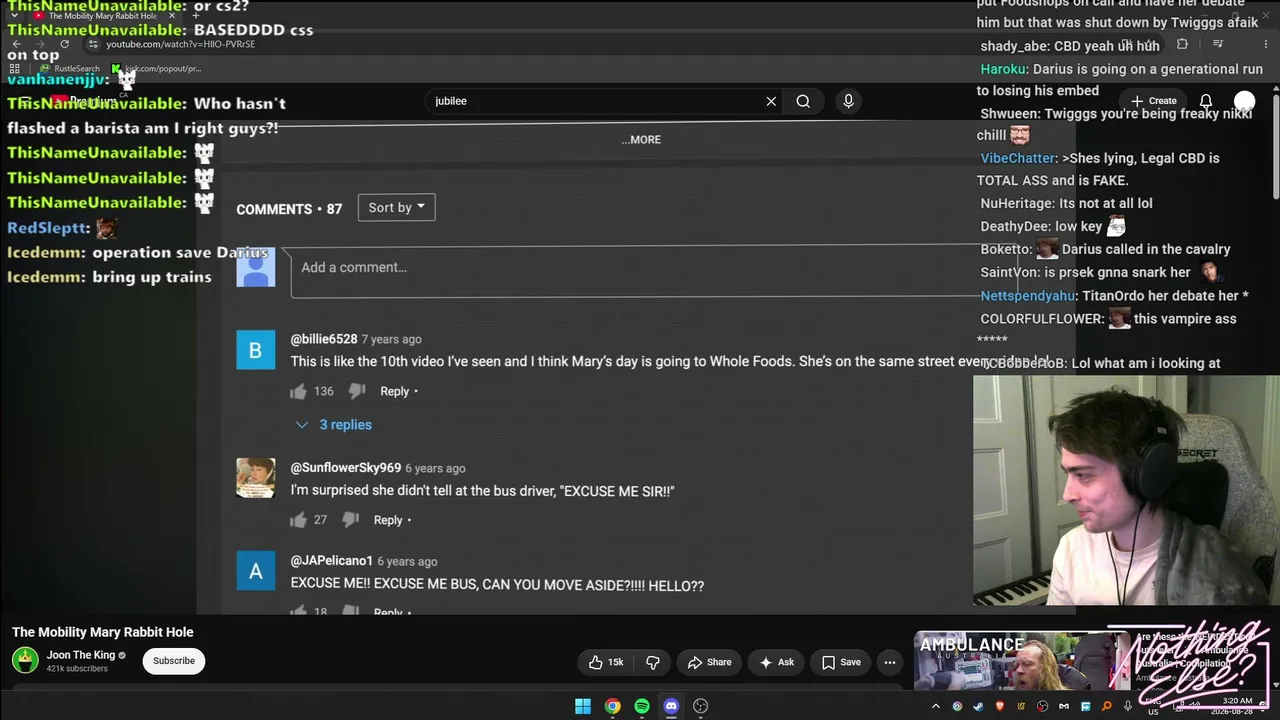Open the Brave tray icon
Viewport: 1280px width, 720px height.
(999, 706)
